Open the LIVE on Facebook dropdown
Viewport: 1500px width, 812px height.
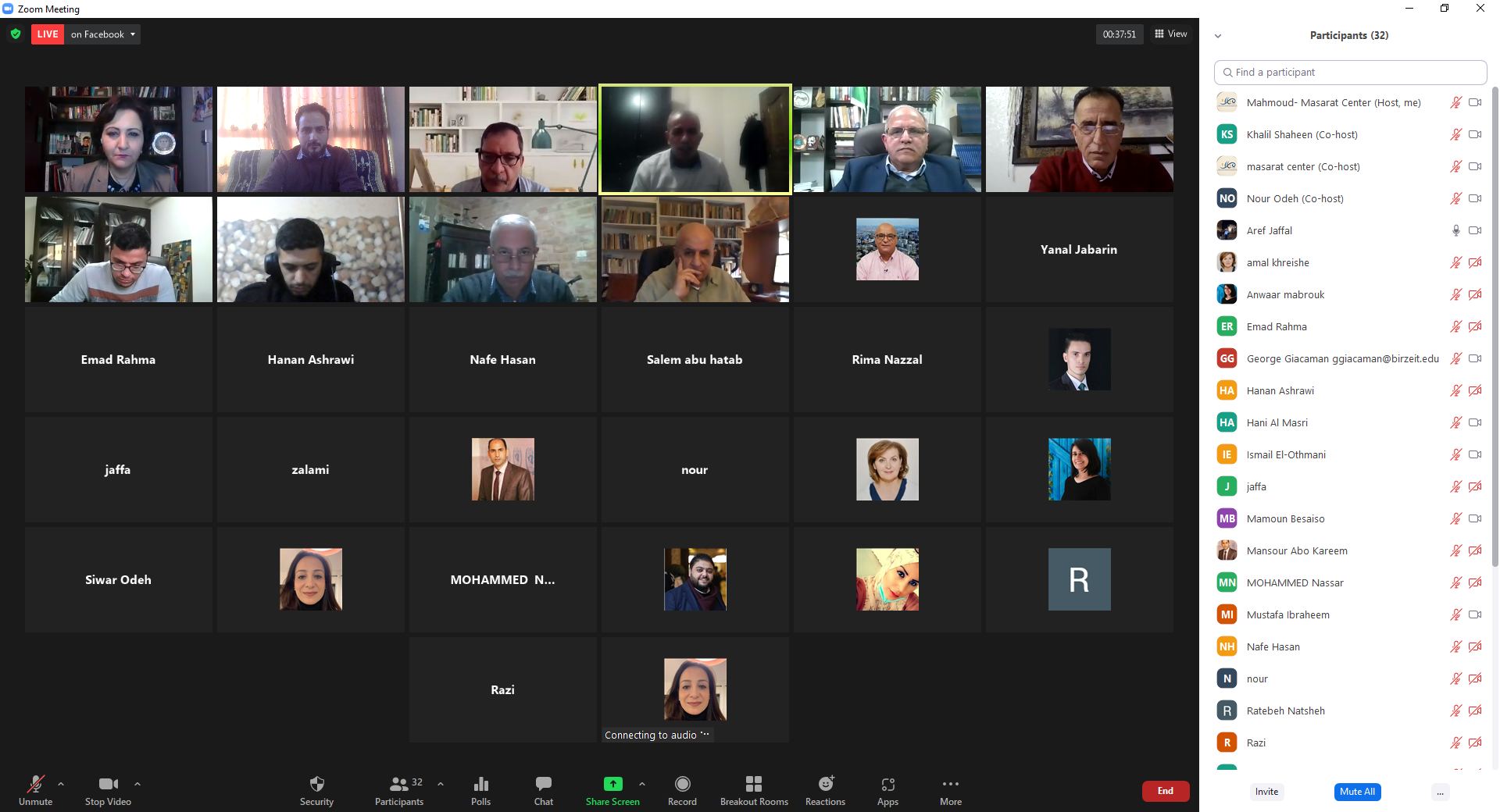pyautogui.click(x=103, y=34)
